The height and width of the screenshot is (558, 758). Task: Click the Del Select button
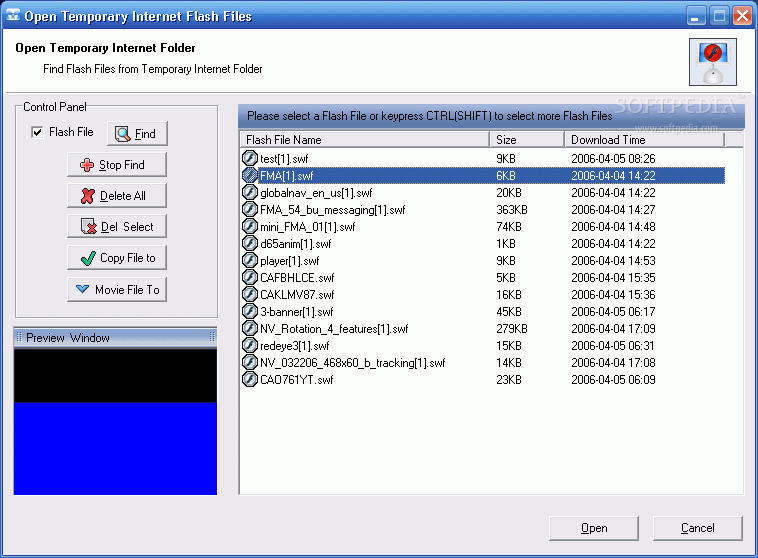(117, 227)
